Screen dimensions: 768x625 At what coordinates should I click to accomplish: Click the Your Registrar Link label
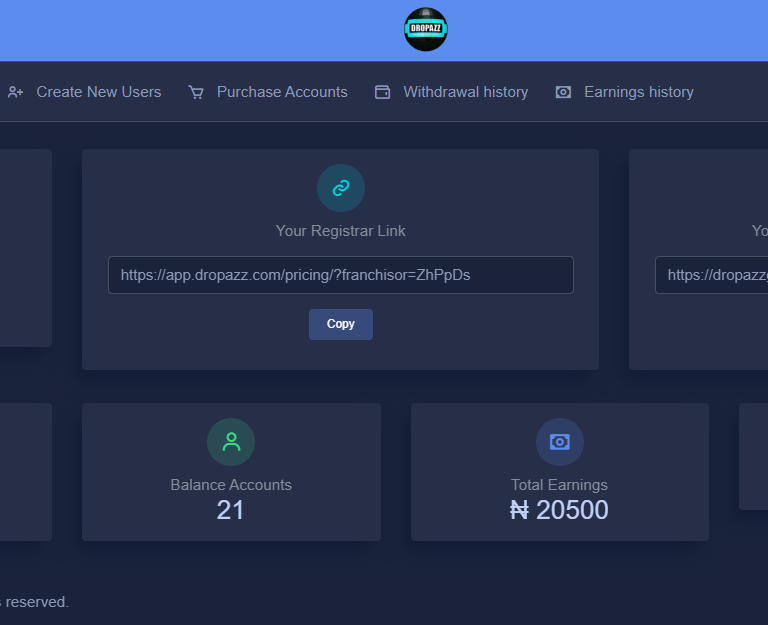pos(340,231)
